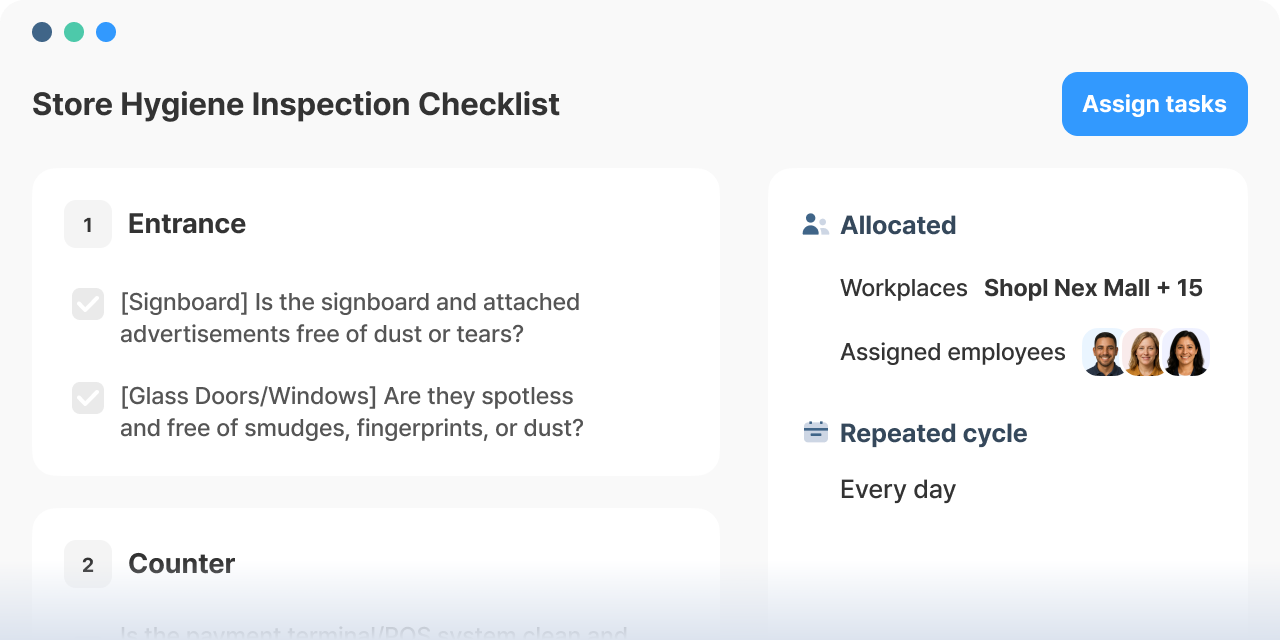Click the light blue window dot
The image size is (1280, 640).
pyautogui.click(x=106, y=32)
